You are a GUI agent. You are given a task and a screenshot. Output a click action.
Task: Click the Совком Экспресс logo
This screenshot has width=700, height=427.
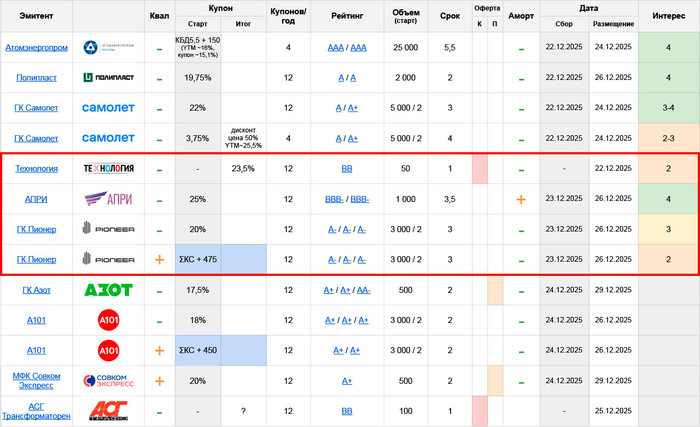[107, 380]
